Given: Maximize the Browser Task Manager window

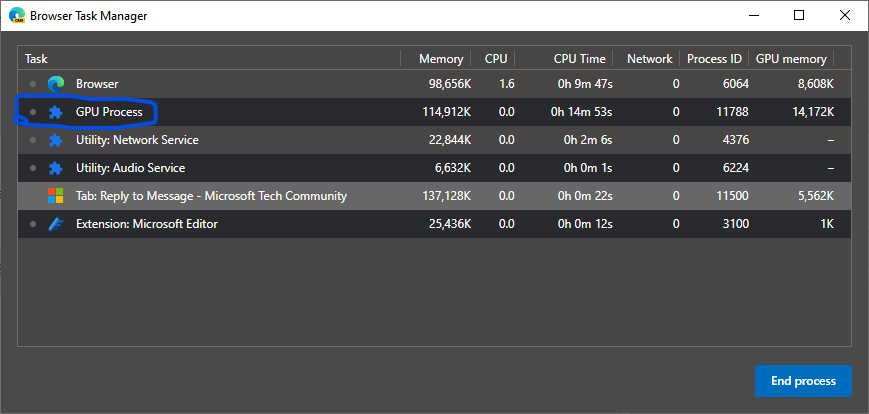Looking at the screenshot, I should click(799, 16).
